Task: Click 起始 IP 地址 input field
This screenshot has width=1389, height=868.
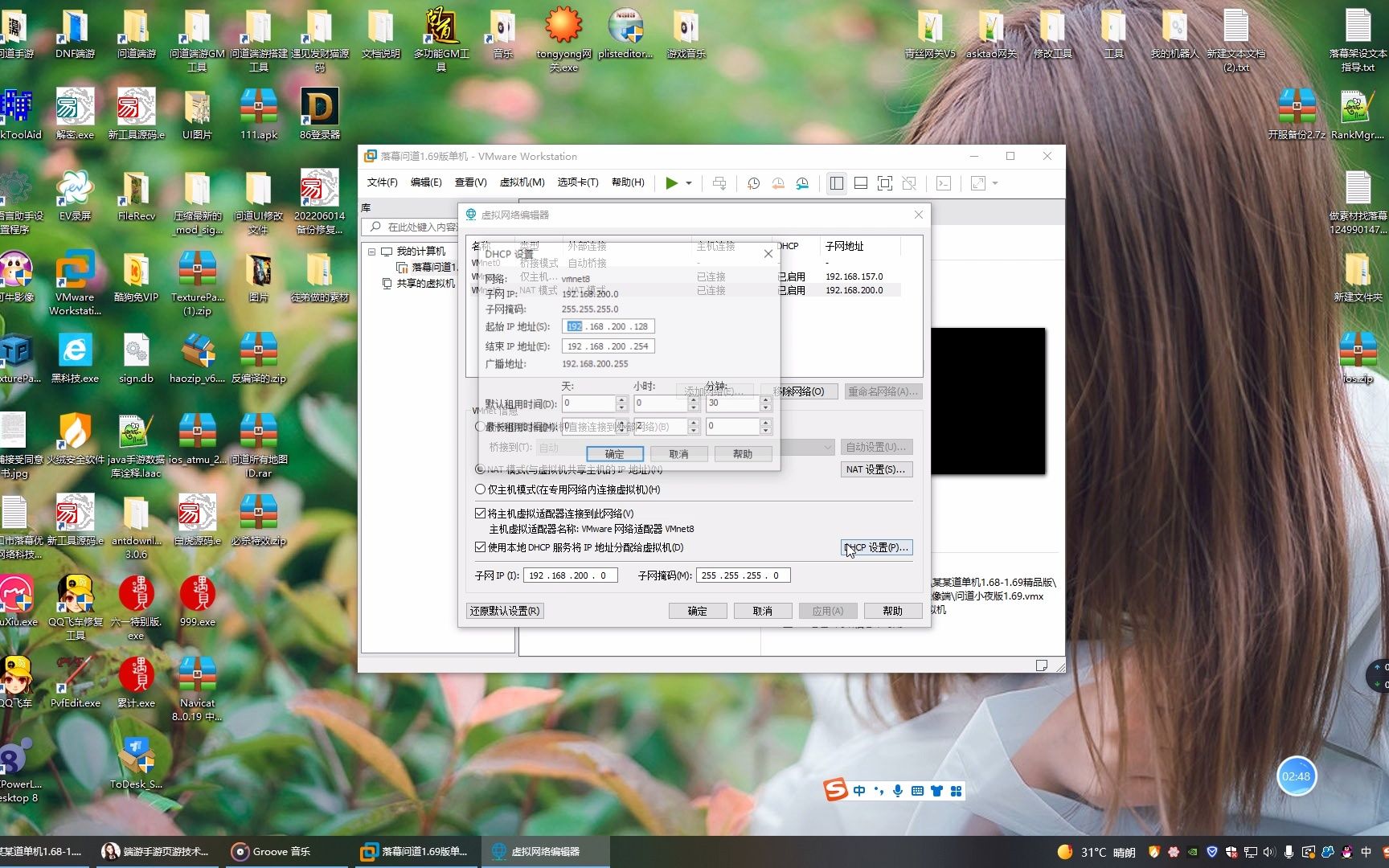Action: click(608, 326)
